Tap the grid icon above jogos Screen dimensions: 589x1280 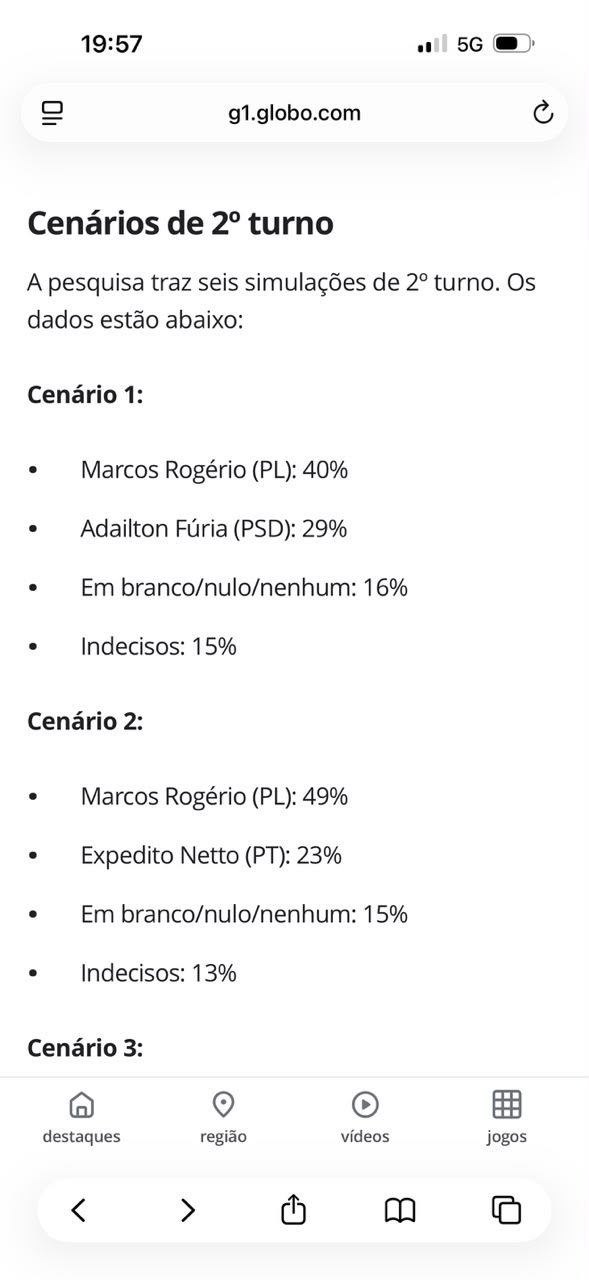507,1104
